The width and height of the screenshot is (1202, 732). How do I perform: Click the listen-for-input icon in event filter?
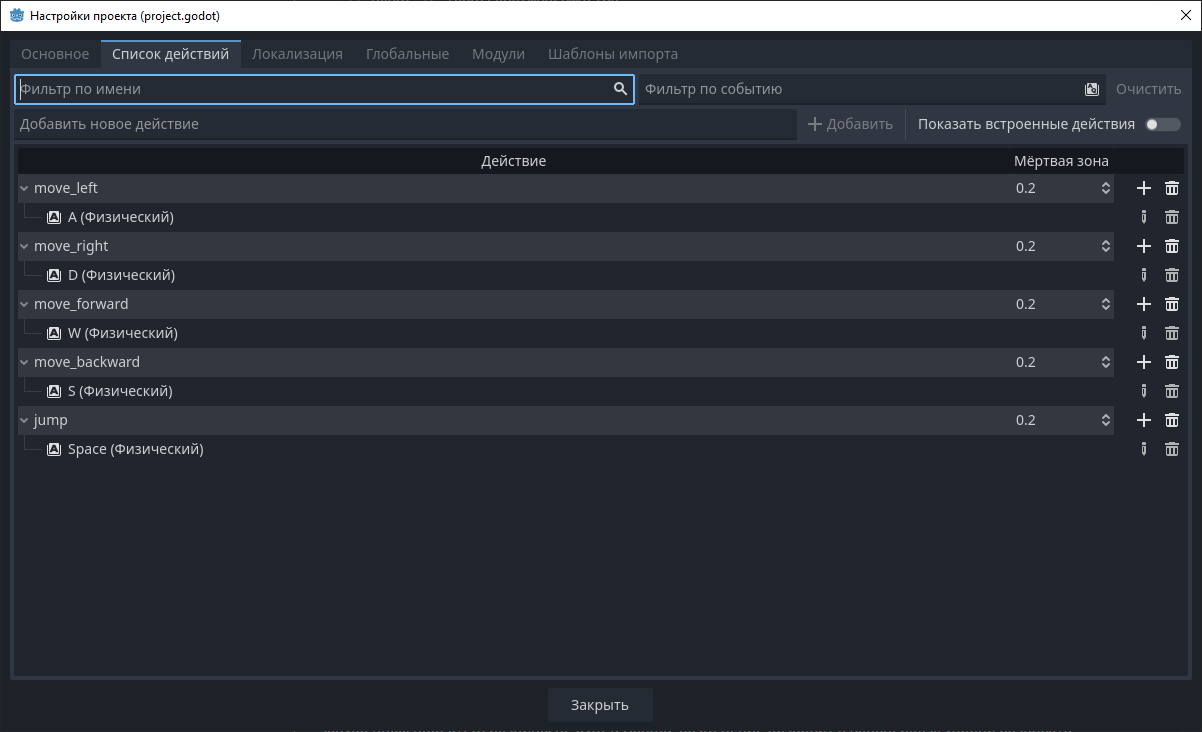tap(1092, 89)
